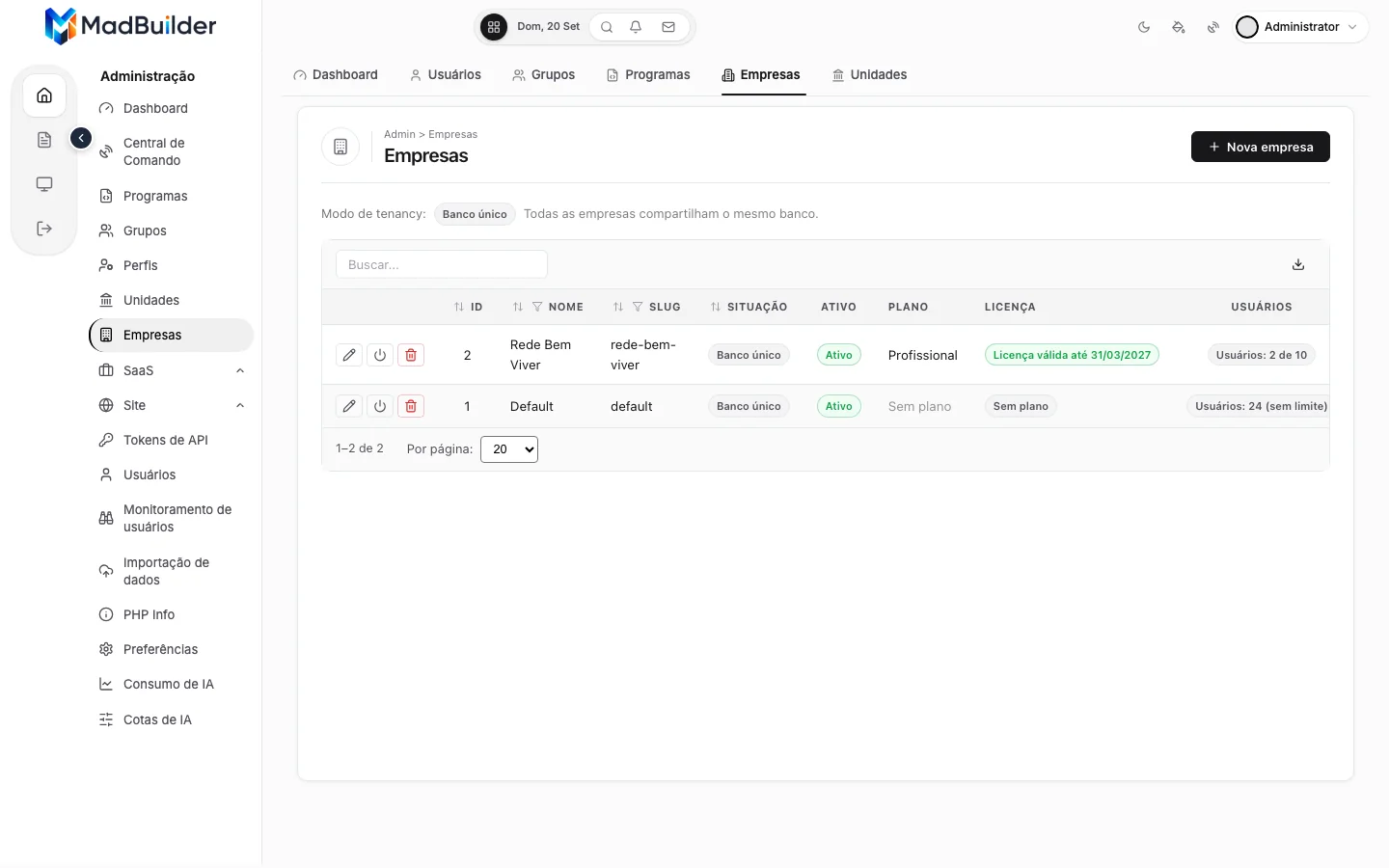Expand the SaaS sidebar section
This screenshot has width=1389, height=868.
coord(173,370)
